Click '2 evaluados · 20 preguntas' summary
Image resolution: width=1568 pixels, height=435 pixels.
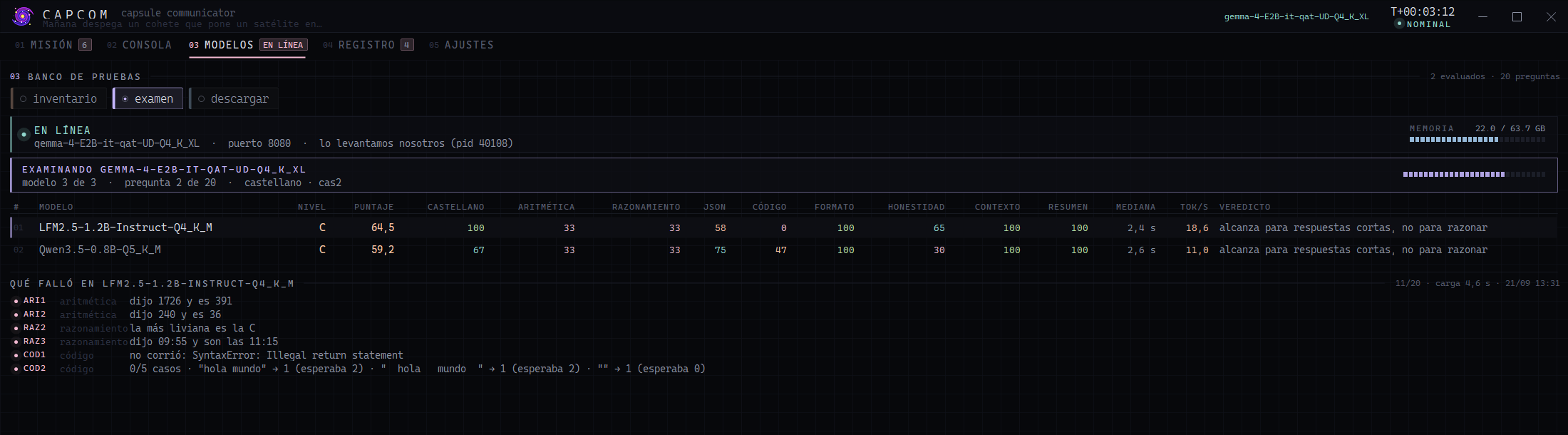tap(1495, 76)
